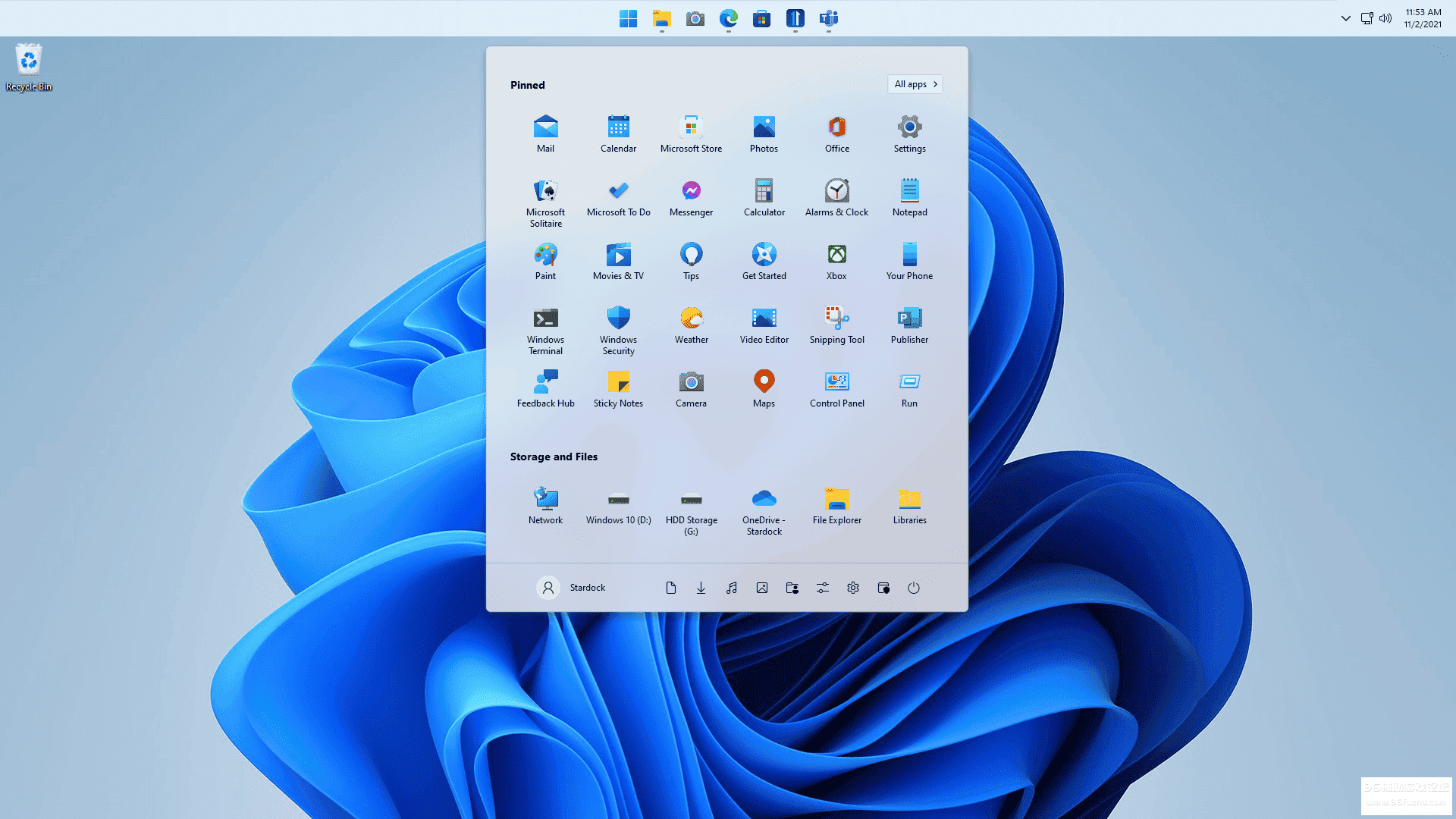Show hidden system tray icons chevron

(1345, 18)
